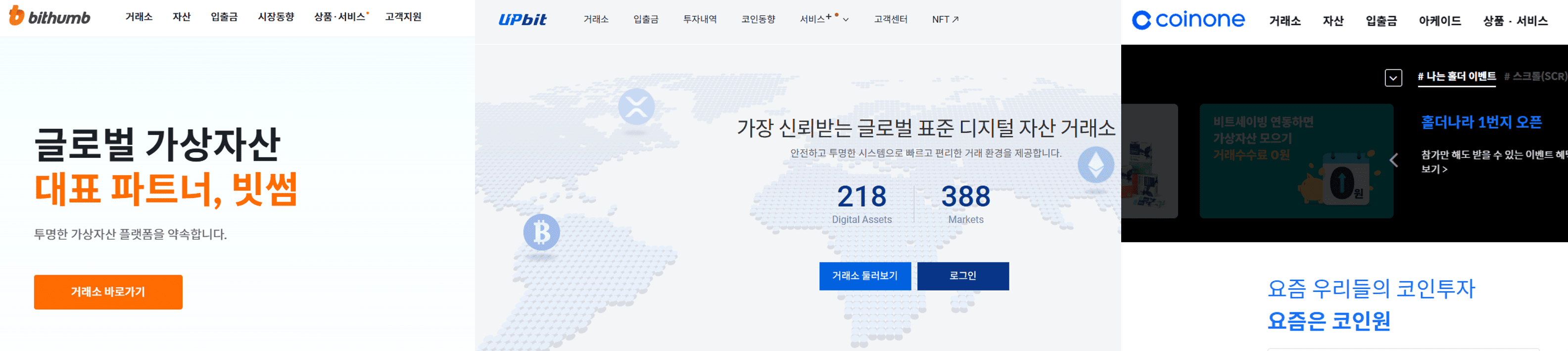Open 고객지원 on Bithumb
This screenshot has height=351, width=1568.
[x=403, y=17]
